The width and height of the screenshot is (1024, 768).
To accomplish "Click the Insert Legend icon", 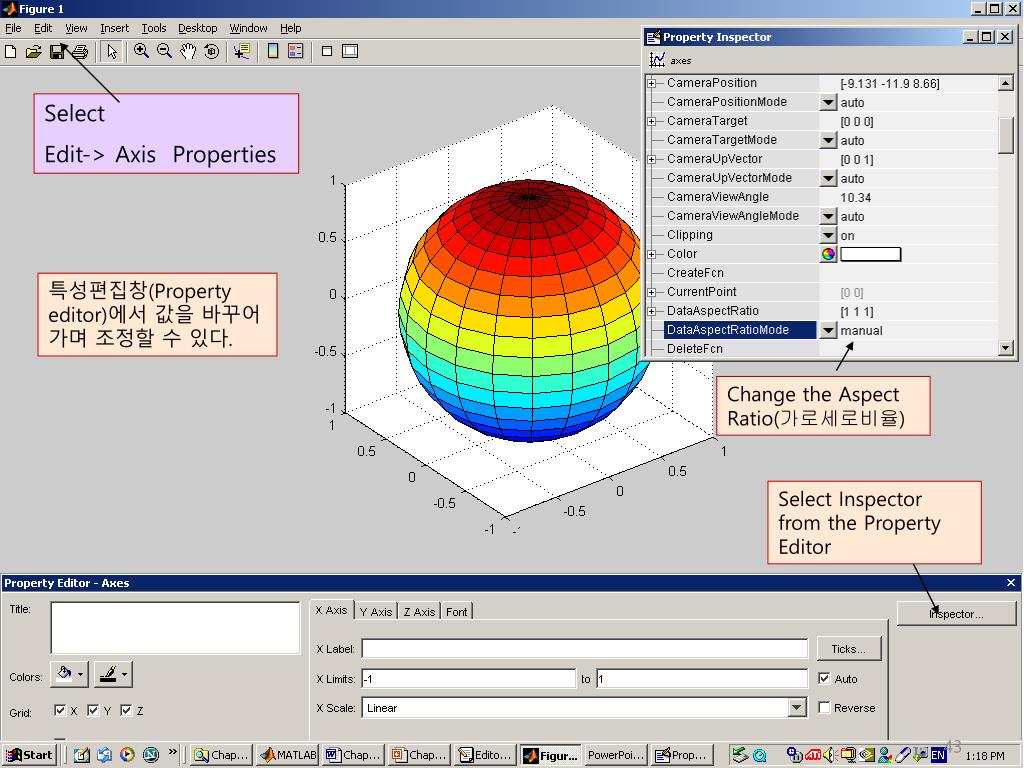I will click(x=295, y=52).
